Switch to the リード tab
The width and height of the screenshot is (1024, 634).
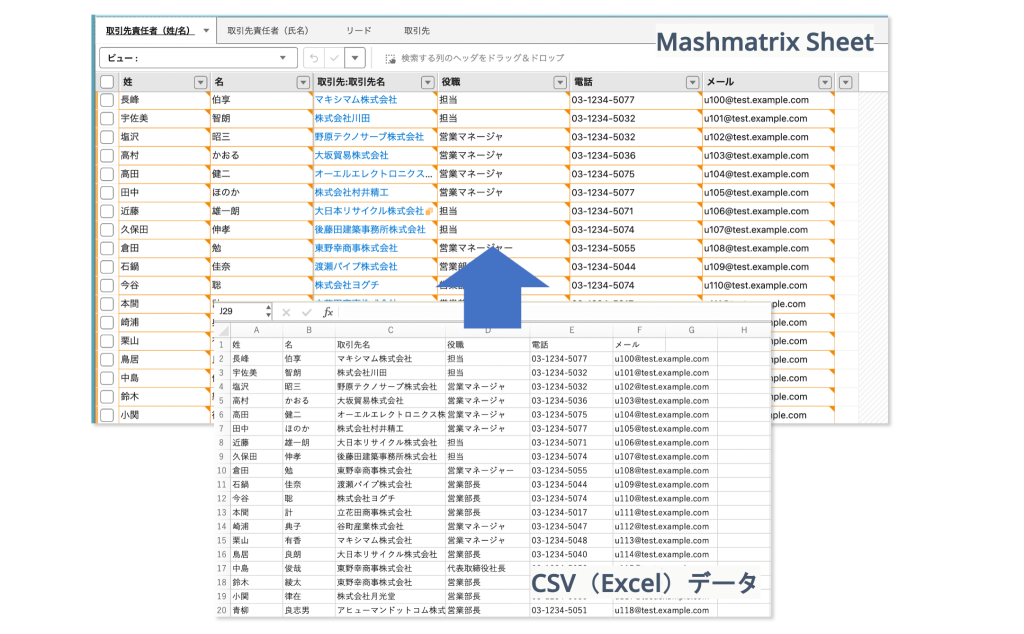tap(359, 31)
